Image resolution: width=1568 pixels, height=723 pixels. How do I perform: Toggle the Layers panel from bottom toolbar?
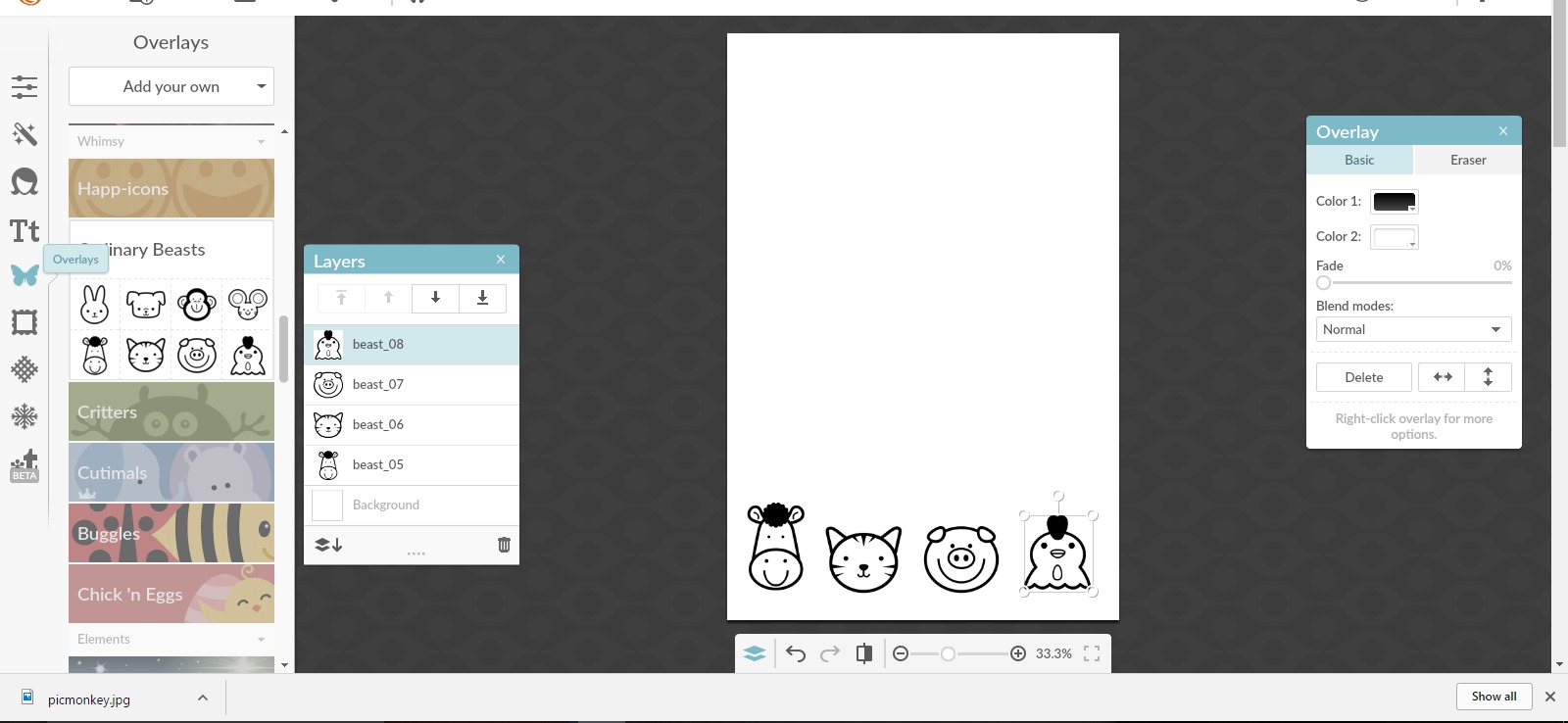pyautogui.click(x=755, y=653)
